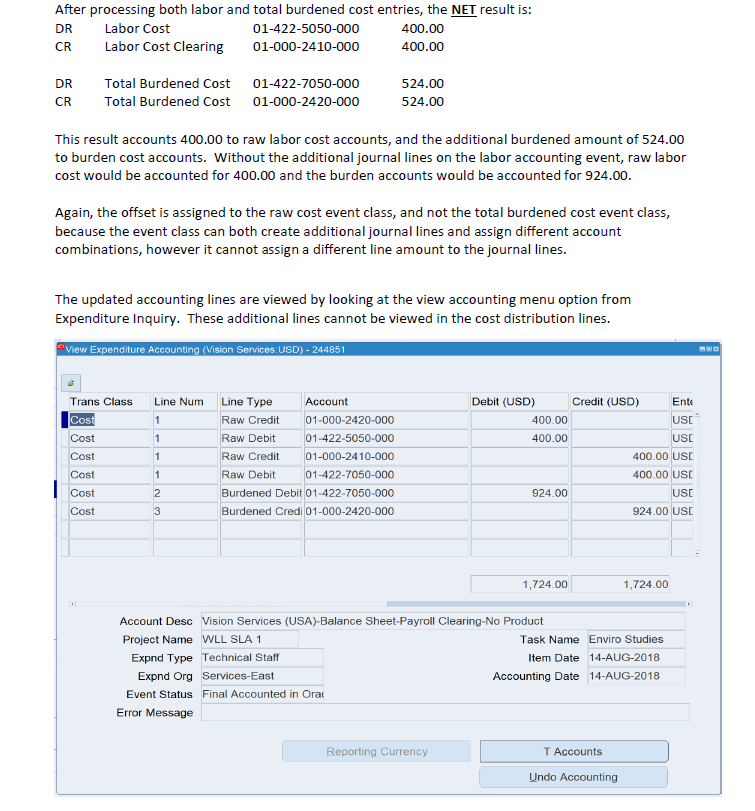
Task: Select account cell 01-422-5050-000
Action: 386,438
